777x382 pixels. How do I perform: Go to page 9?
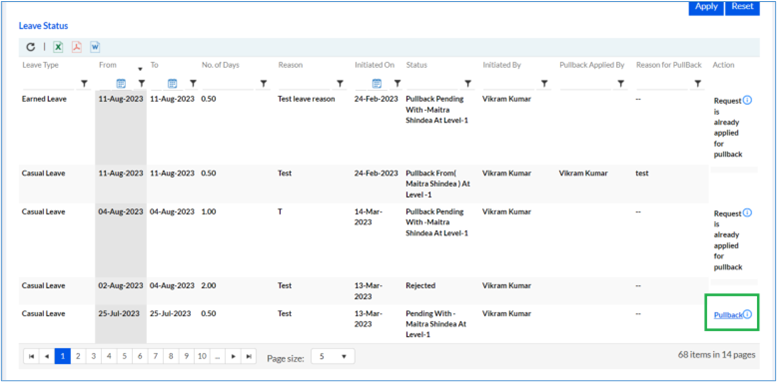coord(186,356)
